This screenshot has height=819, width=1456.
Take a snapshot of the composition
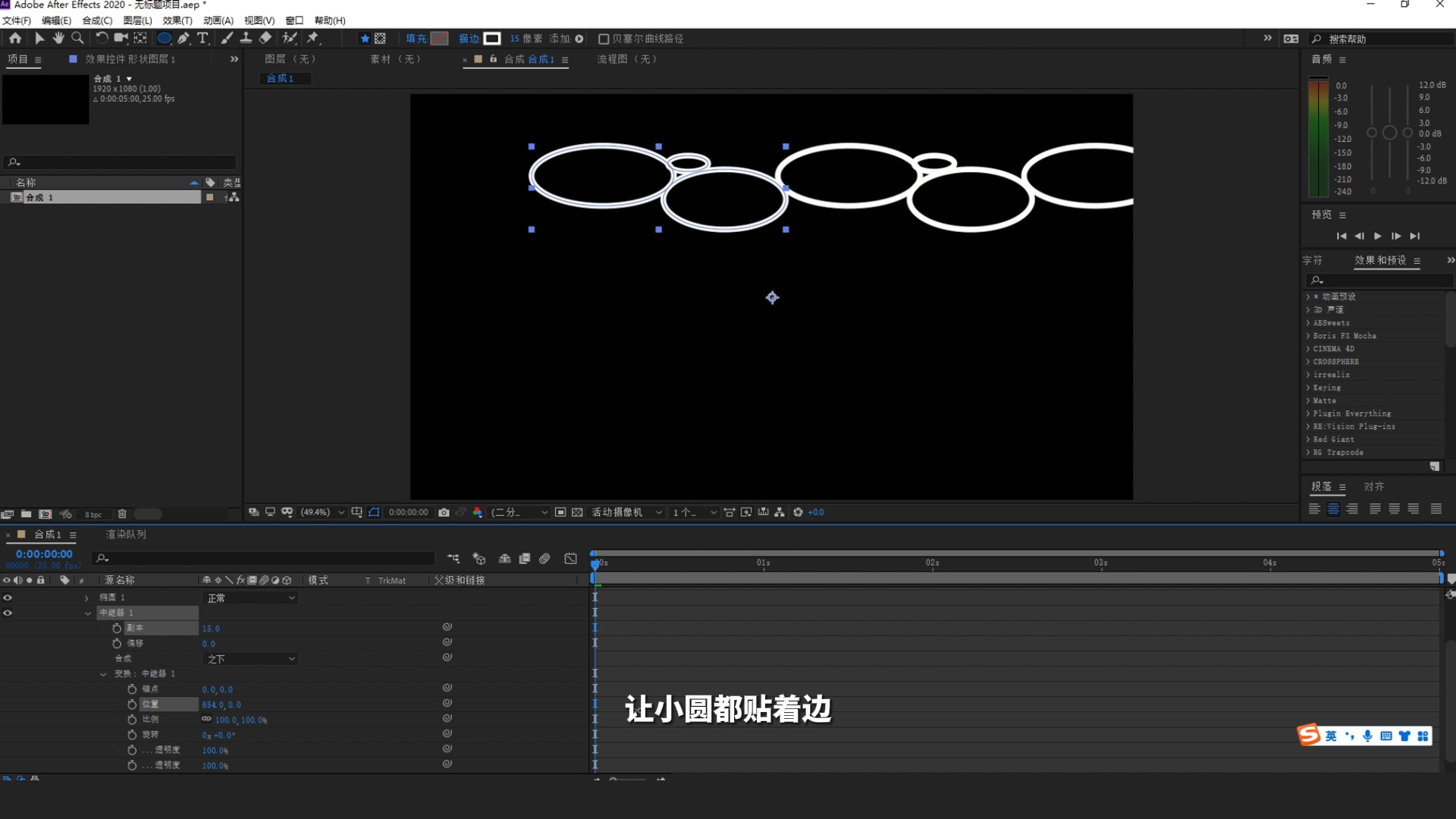click(444, 512)
